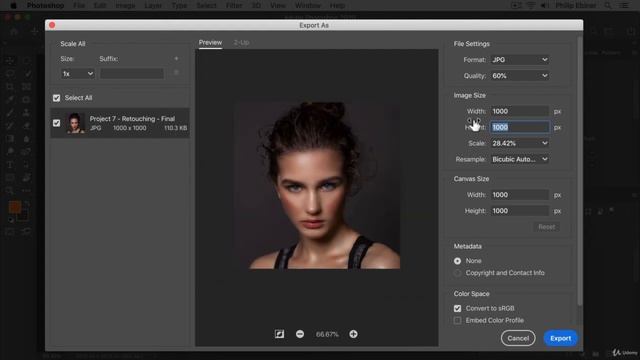
Task: Click the 66.67% zoom level text
Action: [327, 334]
